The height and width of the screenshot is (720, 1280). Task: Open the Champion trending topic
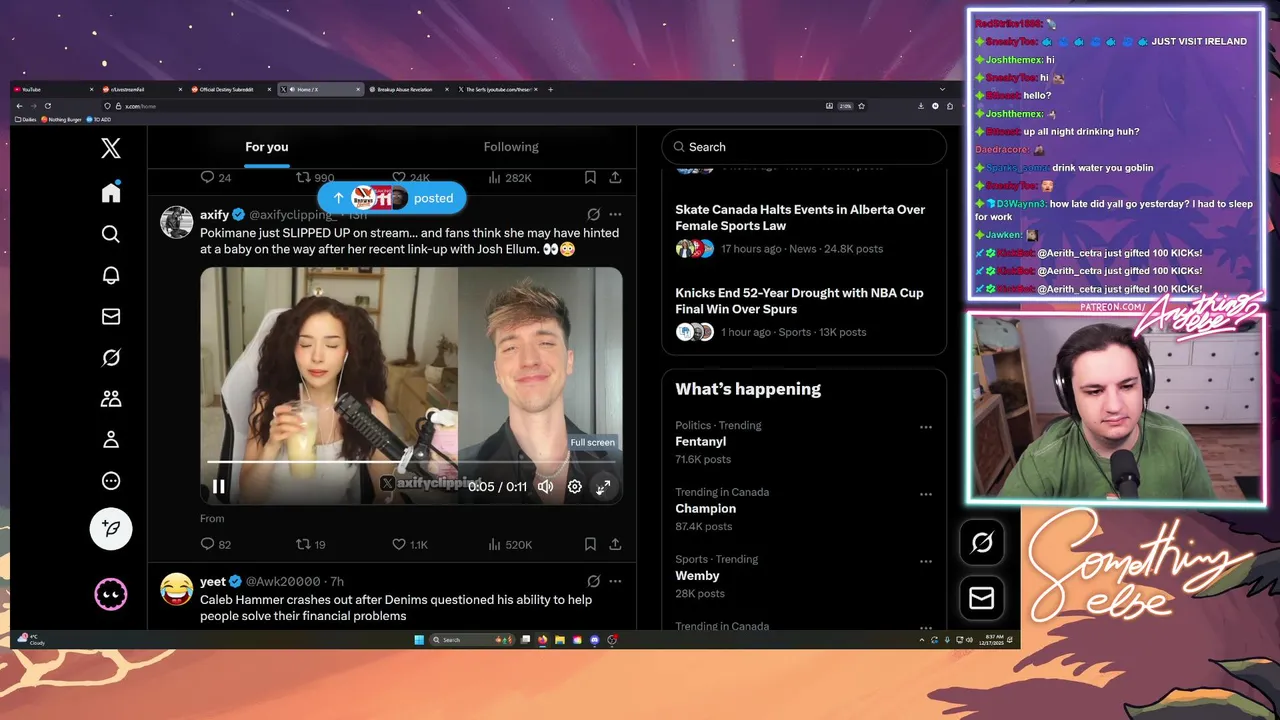click(705, 508)
